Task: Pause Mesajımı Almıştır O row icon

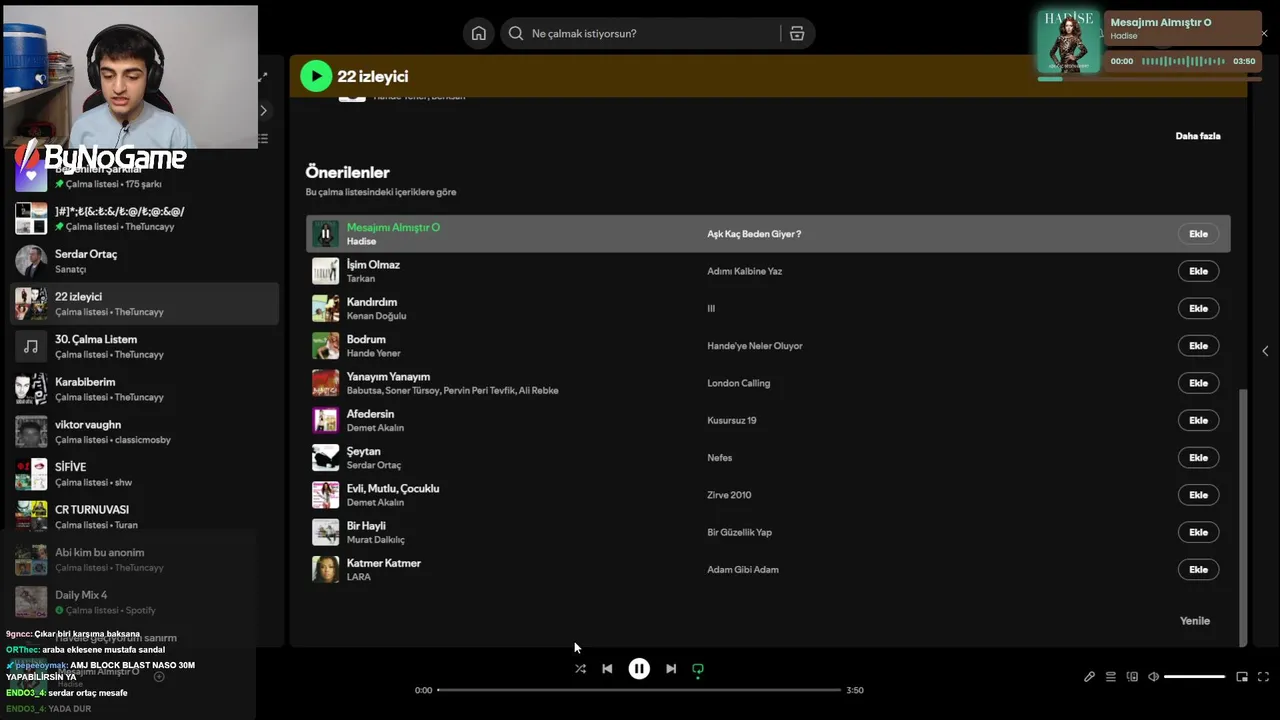Action: 325,234
